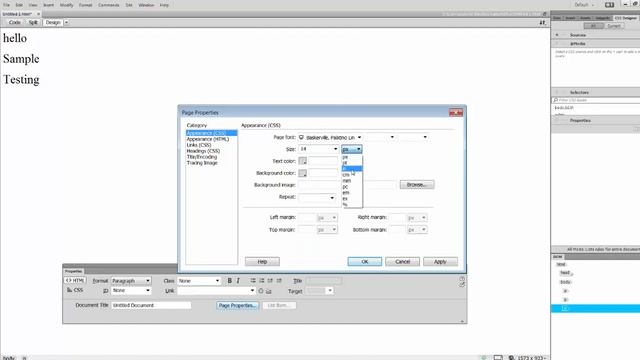Click the workspace sync icon beside Default
The width and height of the screenshot is (640, 360).
click(x=609, y=5)
